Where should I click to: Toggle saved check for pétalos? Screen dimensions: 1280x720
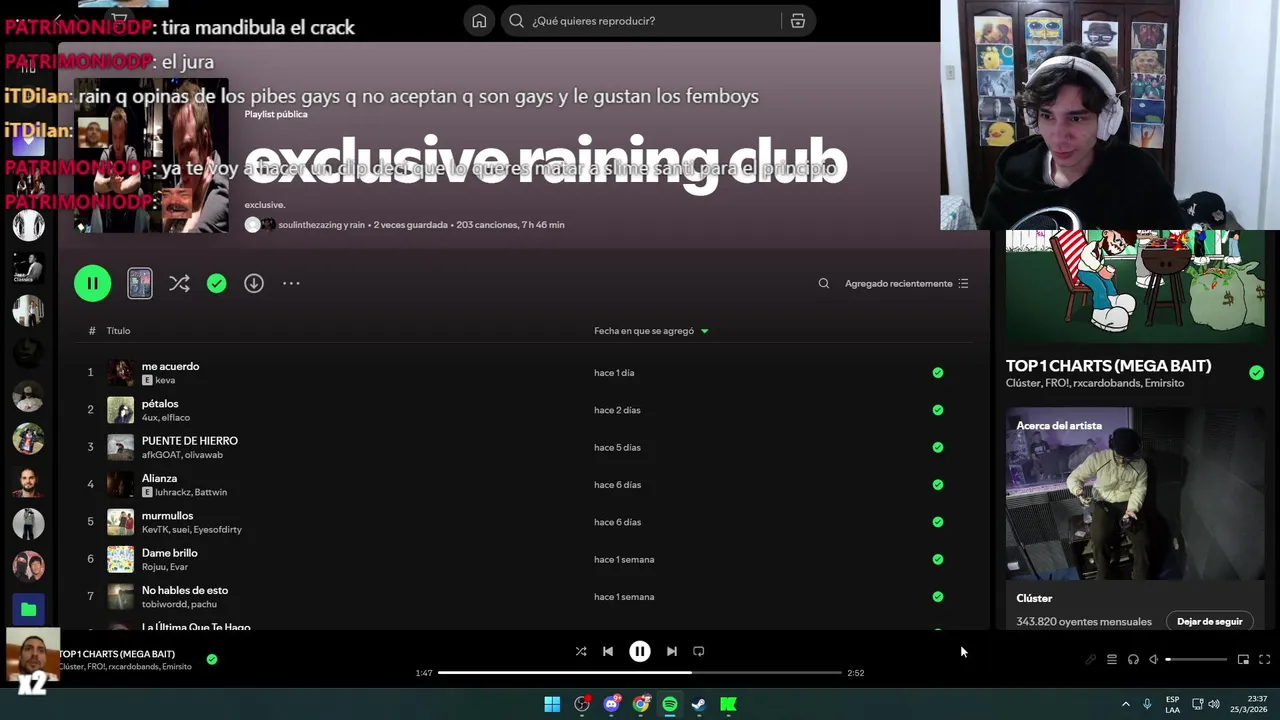tap(938, 410)
